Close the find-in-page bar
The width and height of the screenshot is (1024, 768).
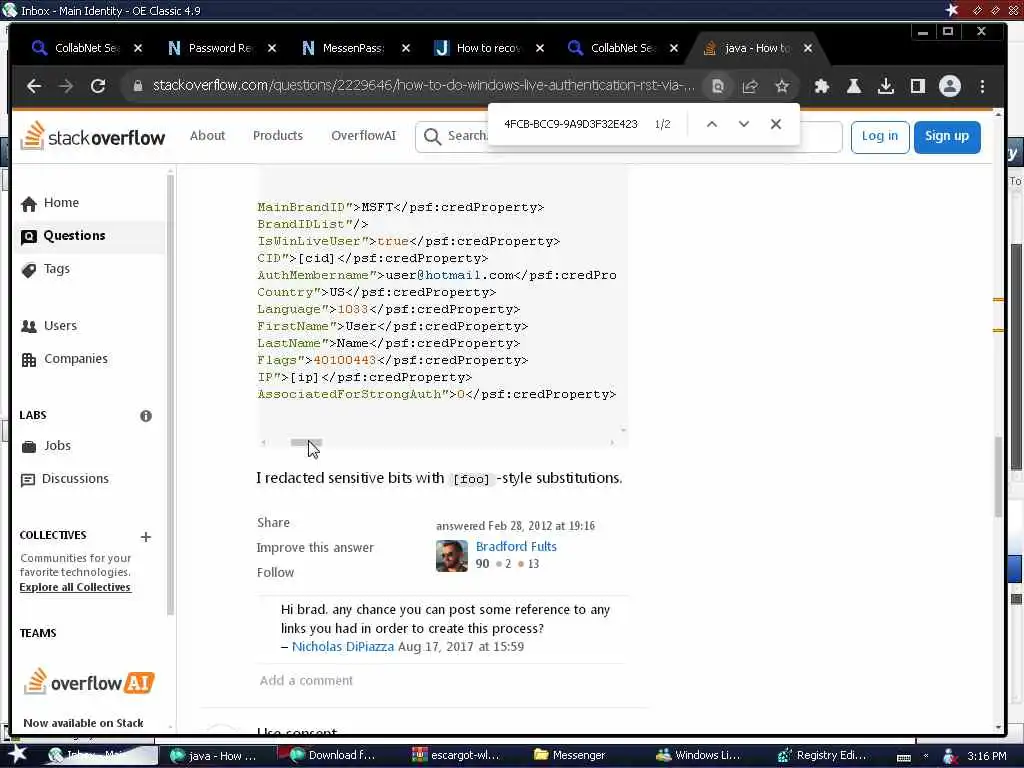pyautogui.click(x=776, y=124)
